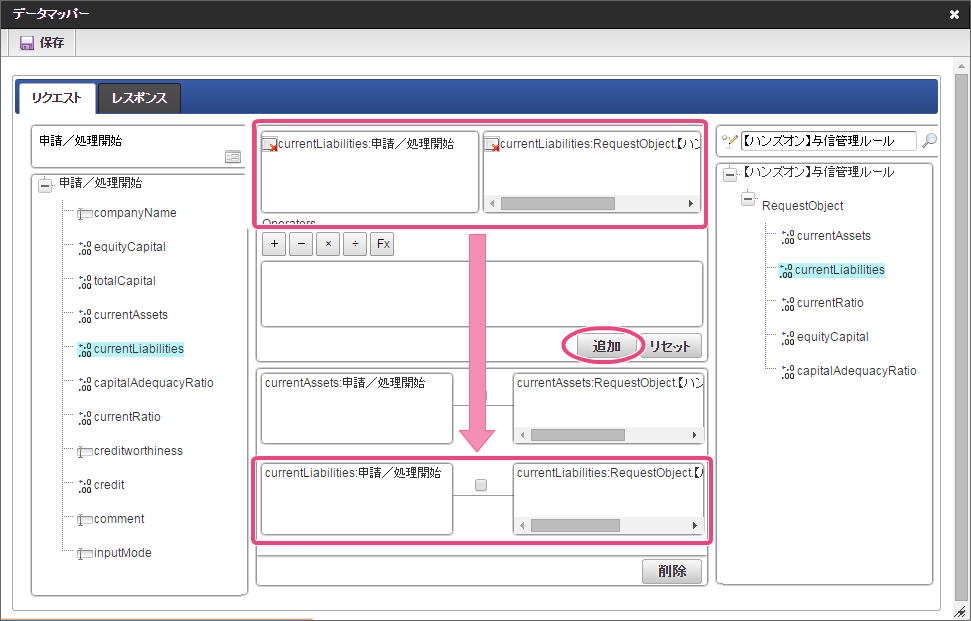Click the text type icon beside companyName
This screenshot has width=971, height=621.
[x=85, y=214]
